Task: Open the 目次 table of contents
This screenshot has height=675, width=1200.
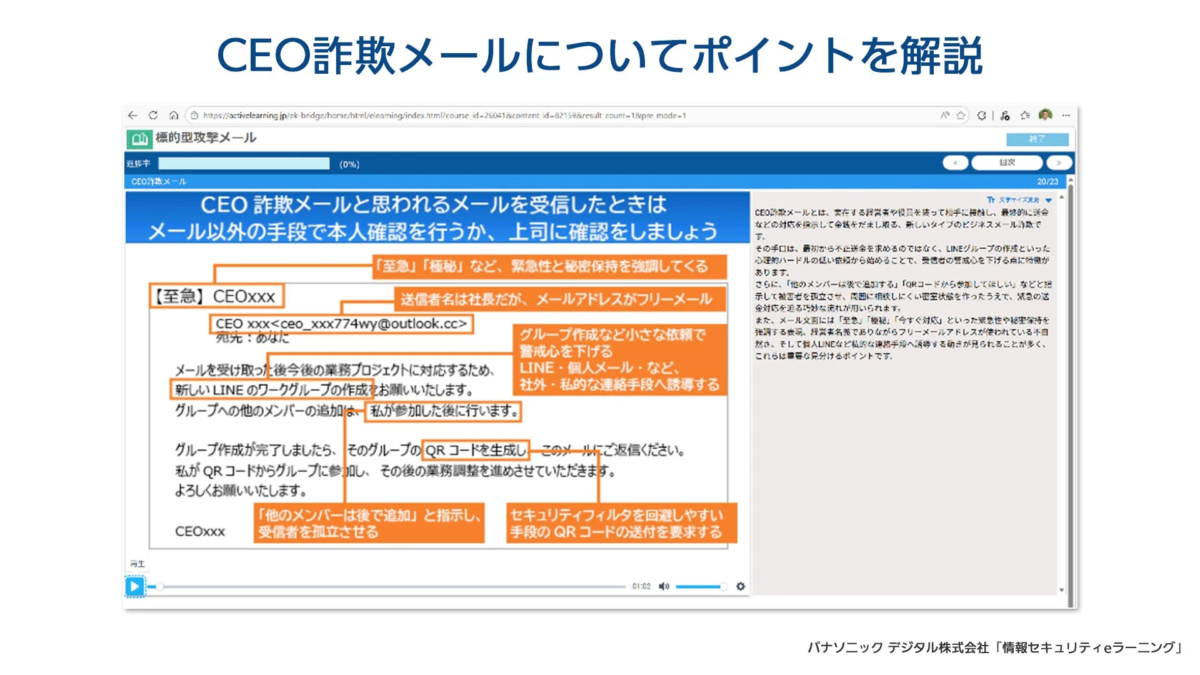Action: point(1007,162)
